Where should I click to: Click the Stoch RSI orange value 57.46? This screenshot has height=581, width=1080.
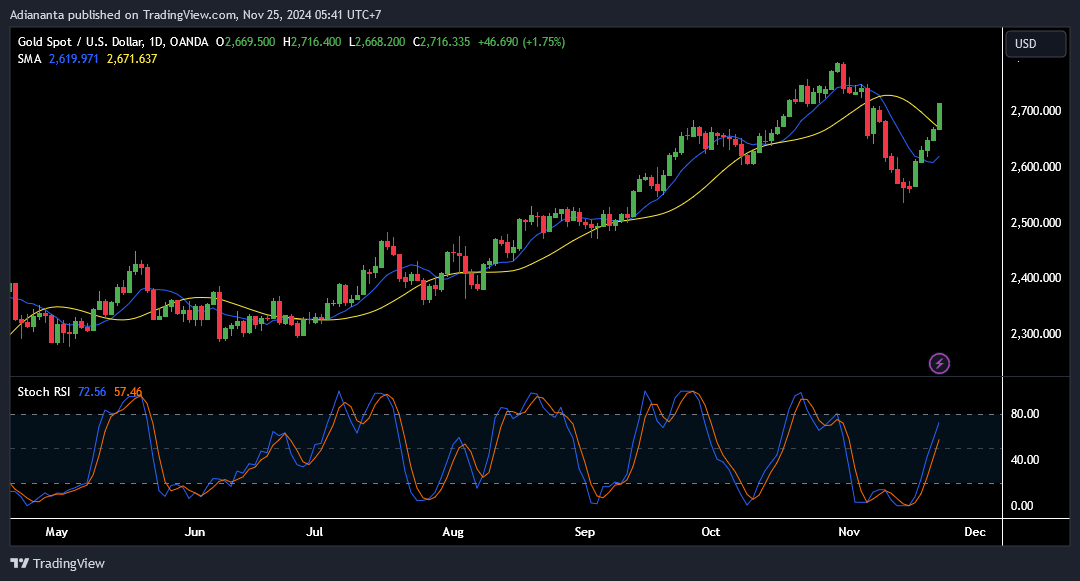click(x=127, y=392)
